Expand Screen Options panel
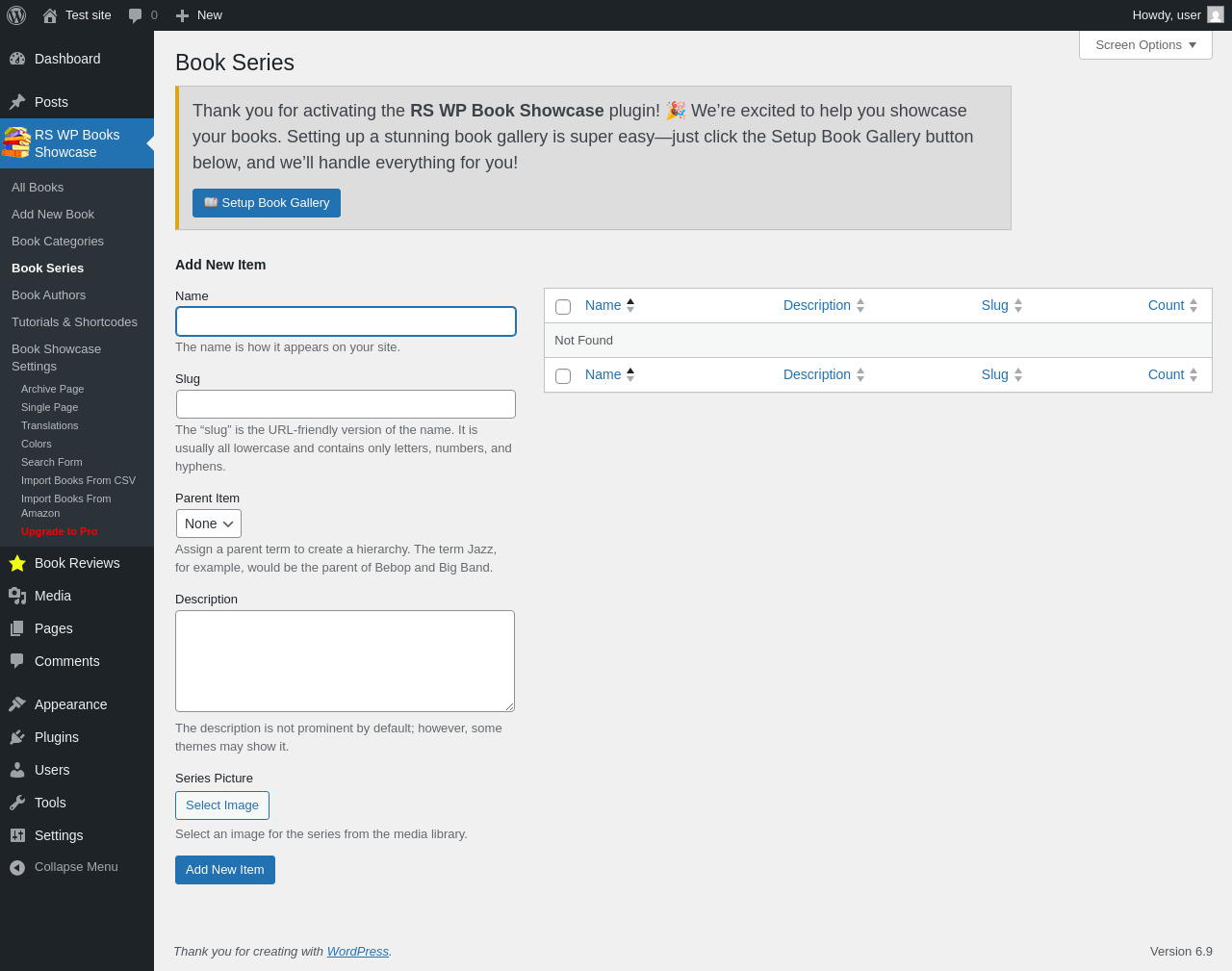The height and width of the screenshot is (971, 1232). click(x=1145, y=45)
